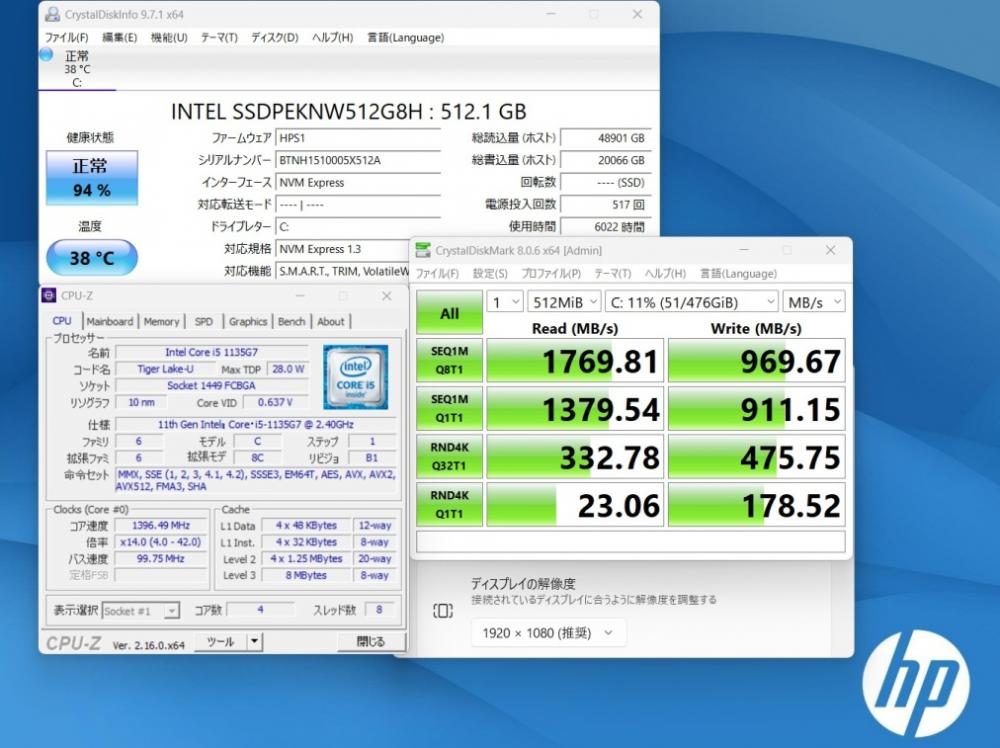Image resolution: width=1000 pixels, height=748 pixels.
Task: Open the MB/s unit dropdown
Action: pos(814,302)
